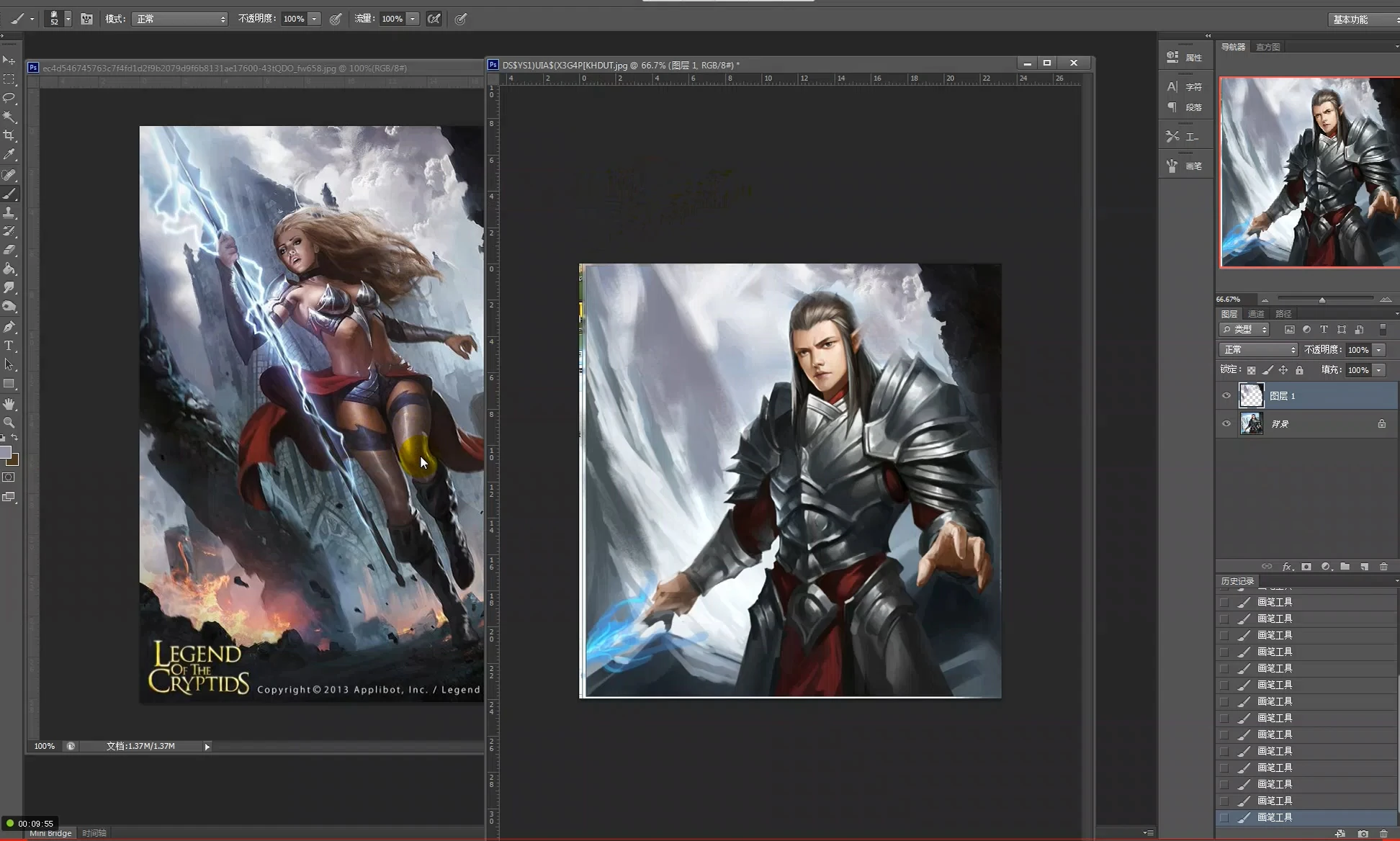Toggle pressure for opacity in options bar

point(336,19)
